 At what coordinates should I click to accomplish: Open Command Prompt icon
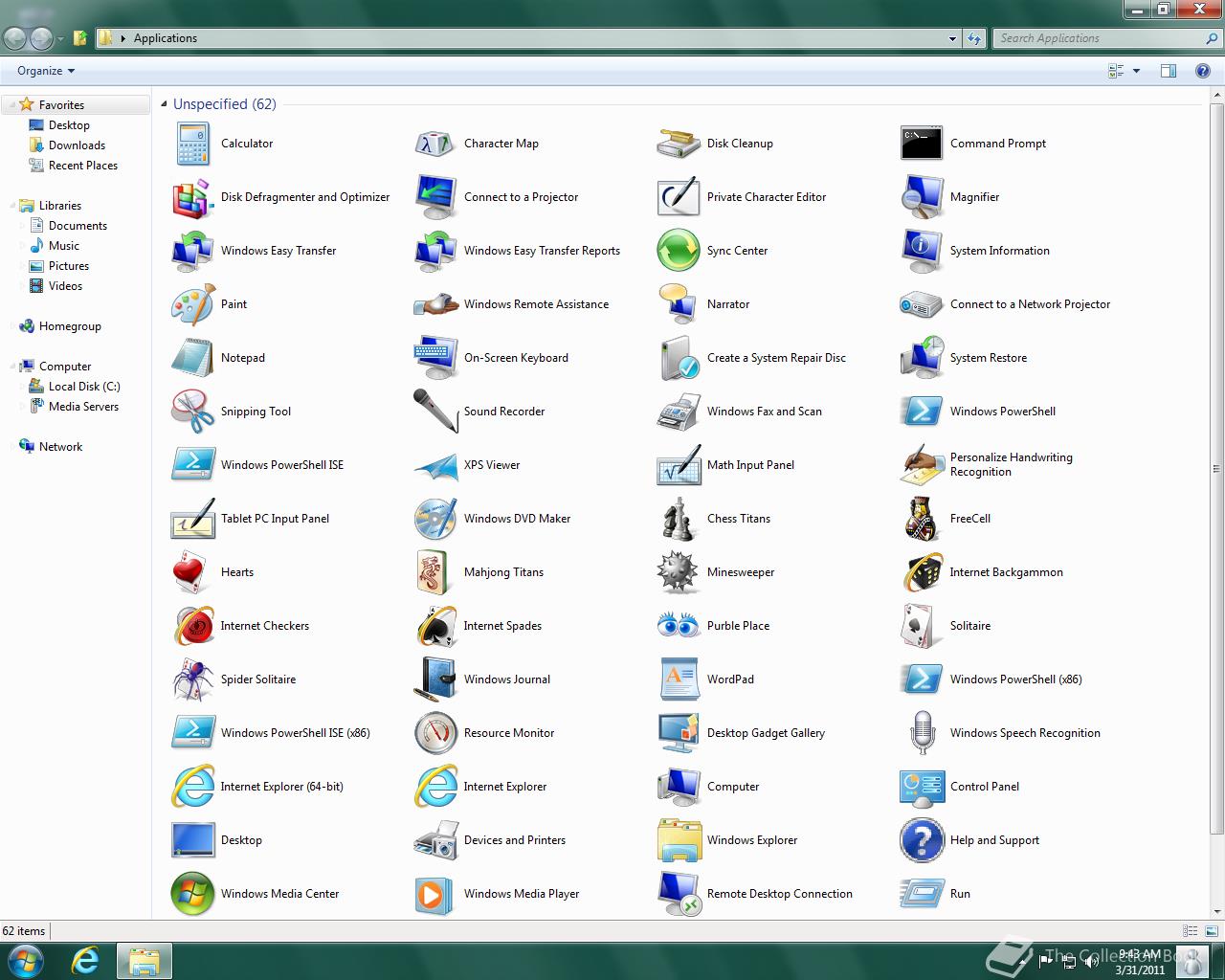click(x=923, y=144)
